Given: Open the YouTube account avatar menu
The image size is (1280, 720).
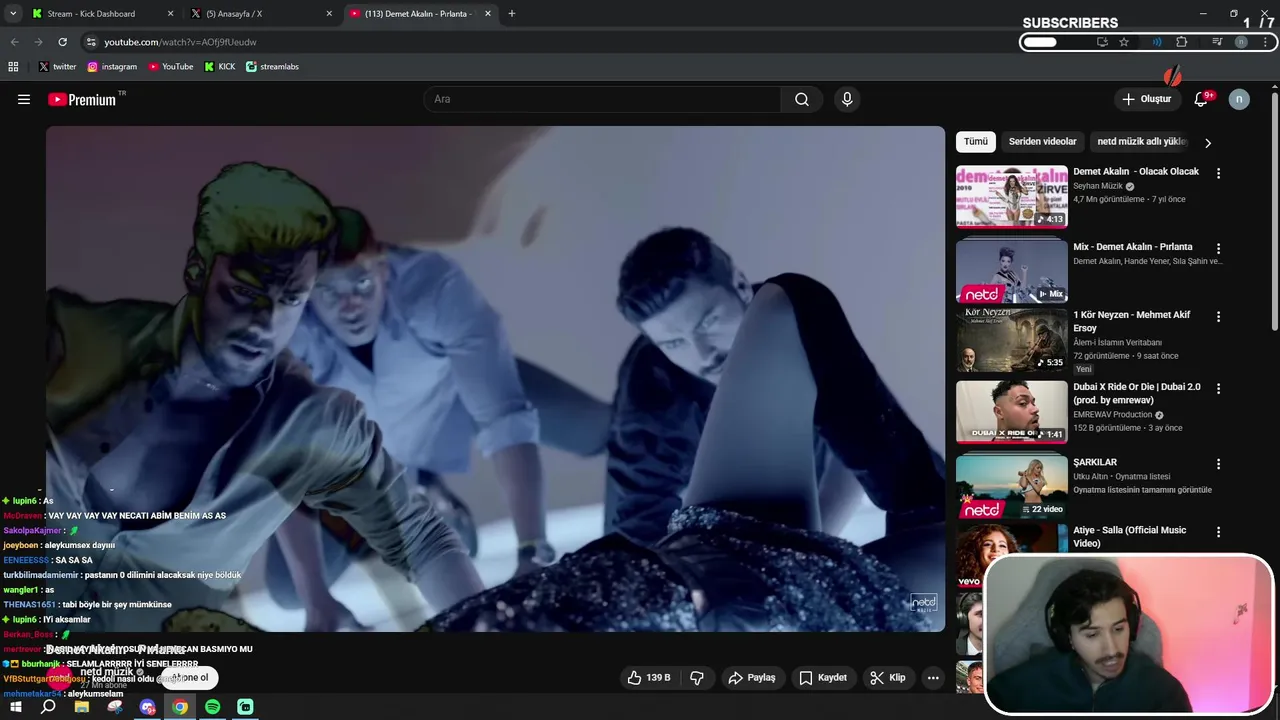Looking at the screenshot, I should coord(1239,99).
